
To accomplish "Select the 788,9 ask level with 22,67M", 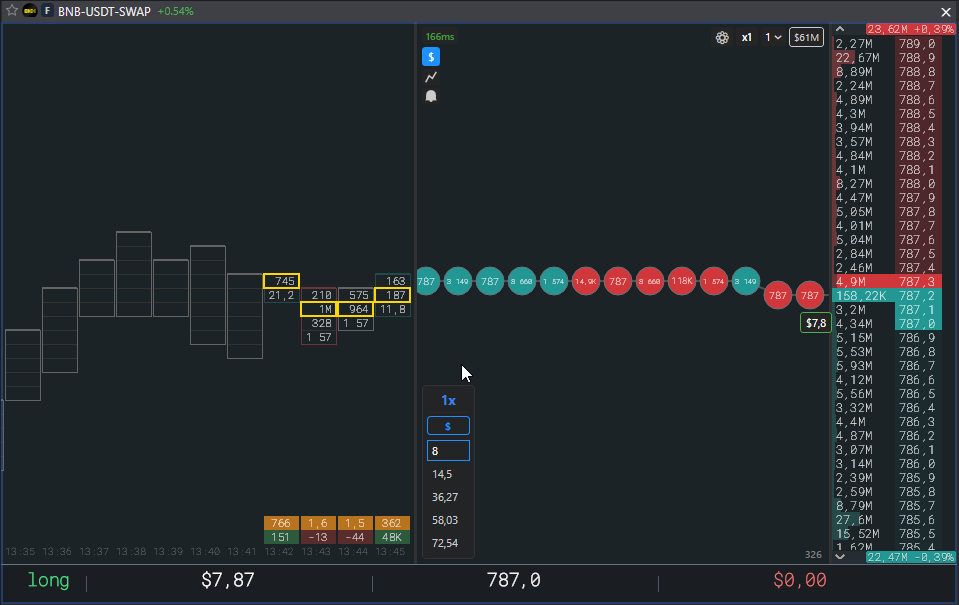I will [x=888, y=58].
